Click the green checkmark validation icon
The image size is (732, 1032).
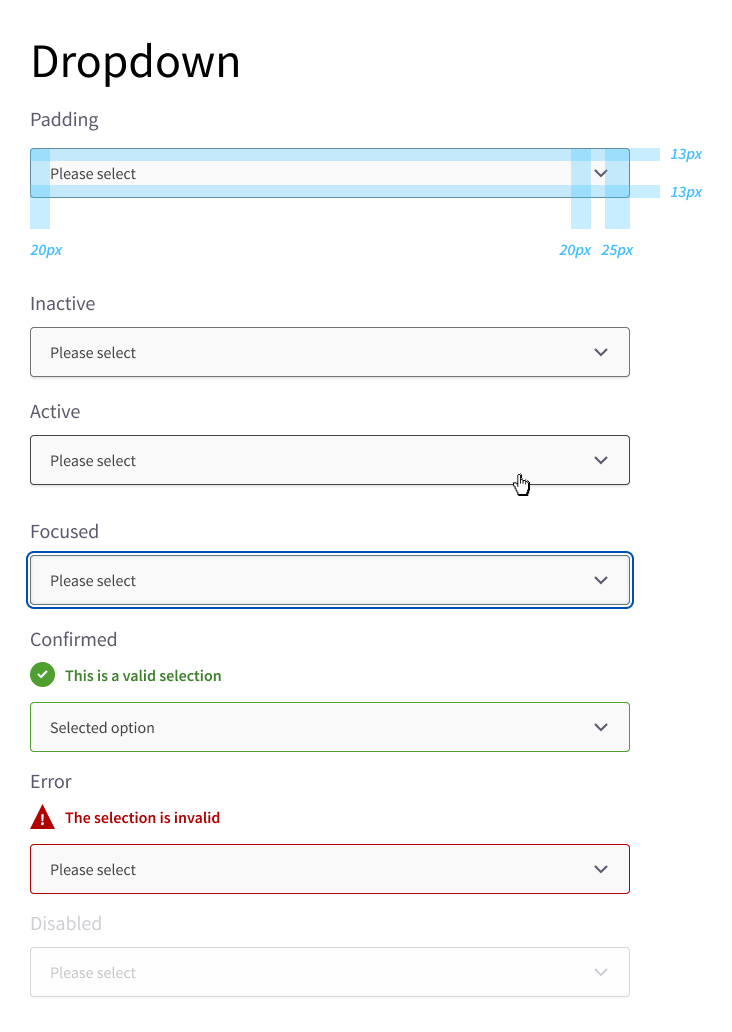coord(43,675)
